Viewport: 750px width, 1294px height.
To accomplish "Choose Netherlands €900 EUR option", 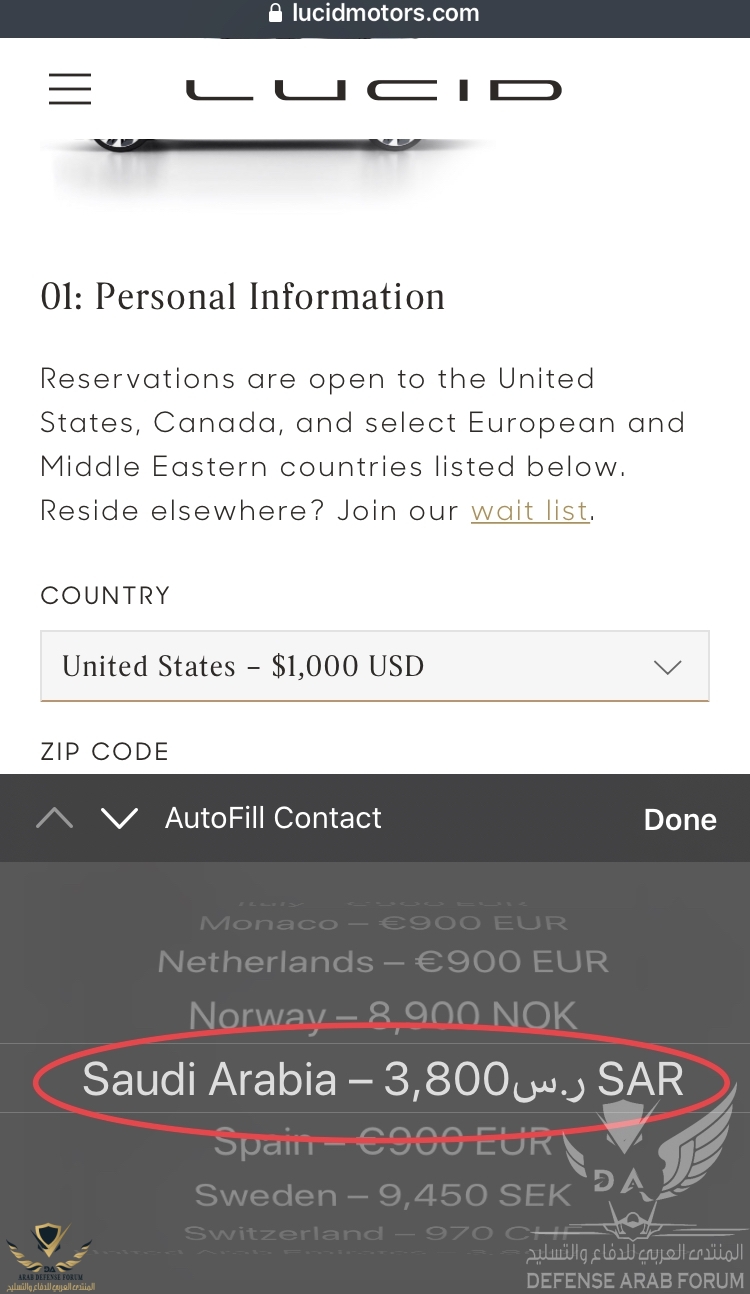I will (383, 962).
